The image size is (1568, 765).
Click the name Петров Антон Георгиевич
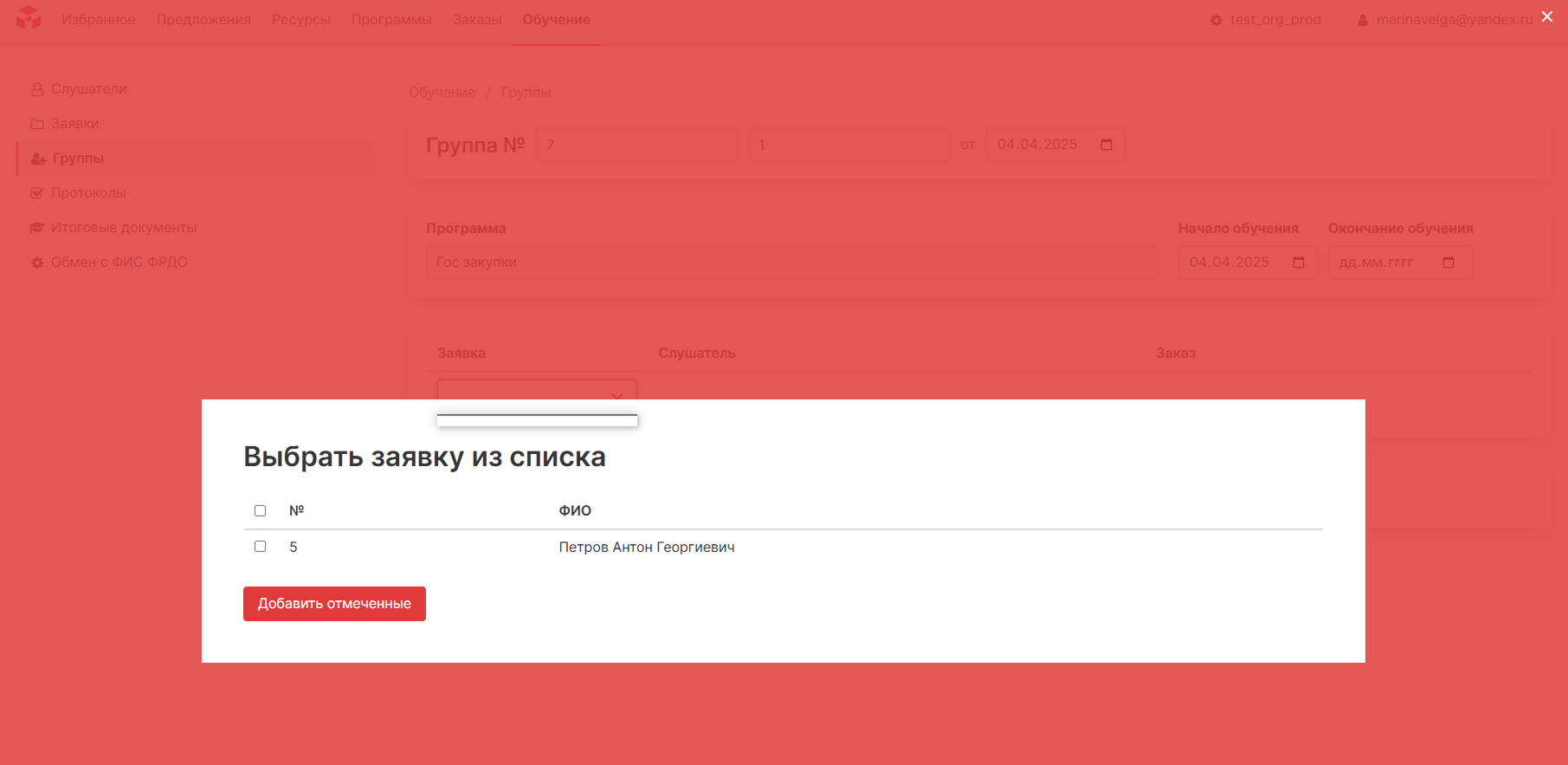pos(647,548)
